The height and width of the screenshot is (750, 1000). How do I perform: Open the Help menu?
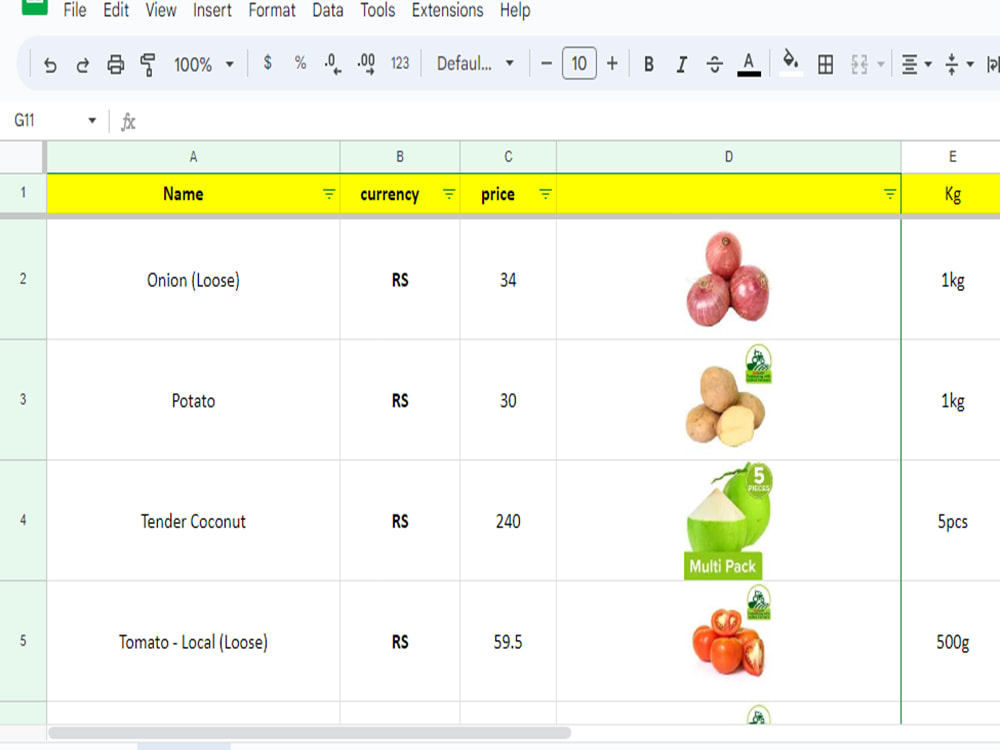tap(515, 10)
